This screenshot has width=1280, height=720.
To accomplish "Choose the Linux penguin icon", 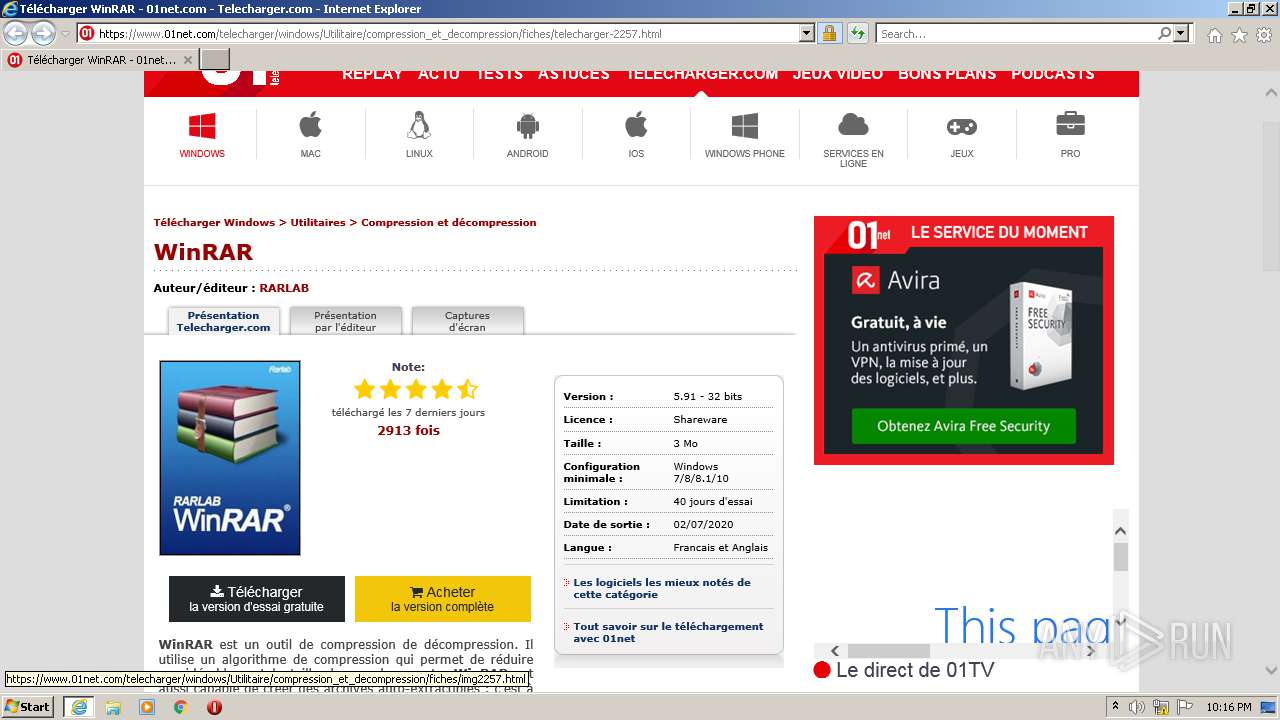I will click(419, 126).
